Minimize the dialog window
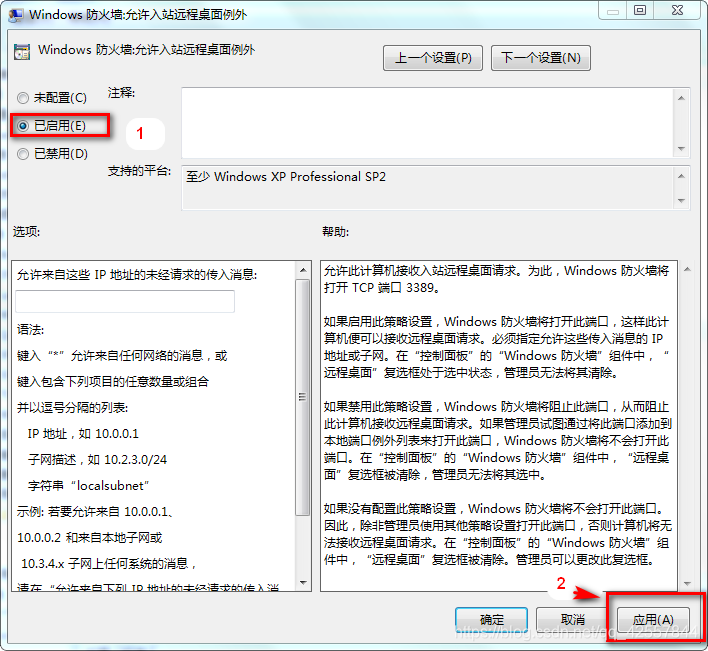This screenshot has height=651, width=708. coord(613,11)
